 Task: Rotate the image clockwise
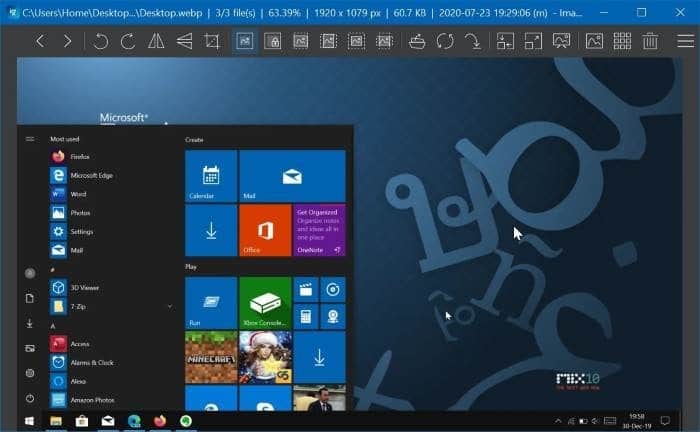tap(128, 41)
